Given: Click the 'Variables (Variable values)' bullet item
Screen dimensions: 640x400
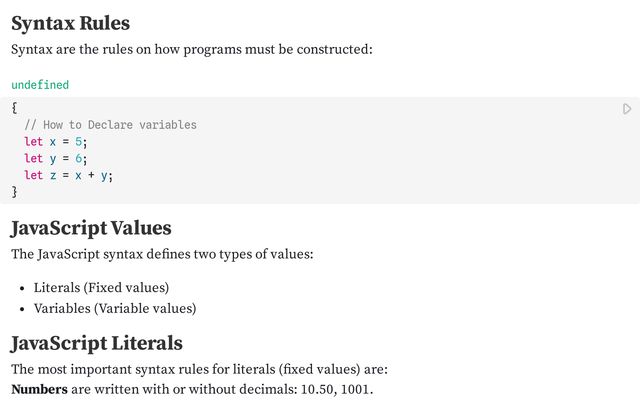Looking at the screenshot, I should [x=115, y=308].
